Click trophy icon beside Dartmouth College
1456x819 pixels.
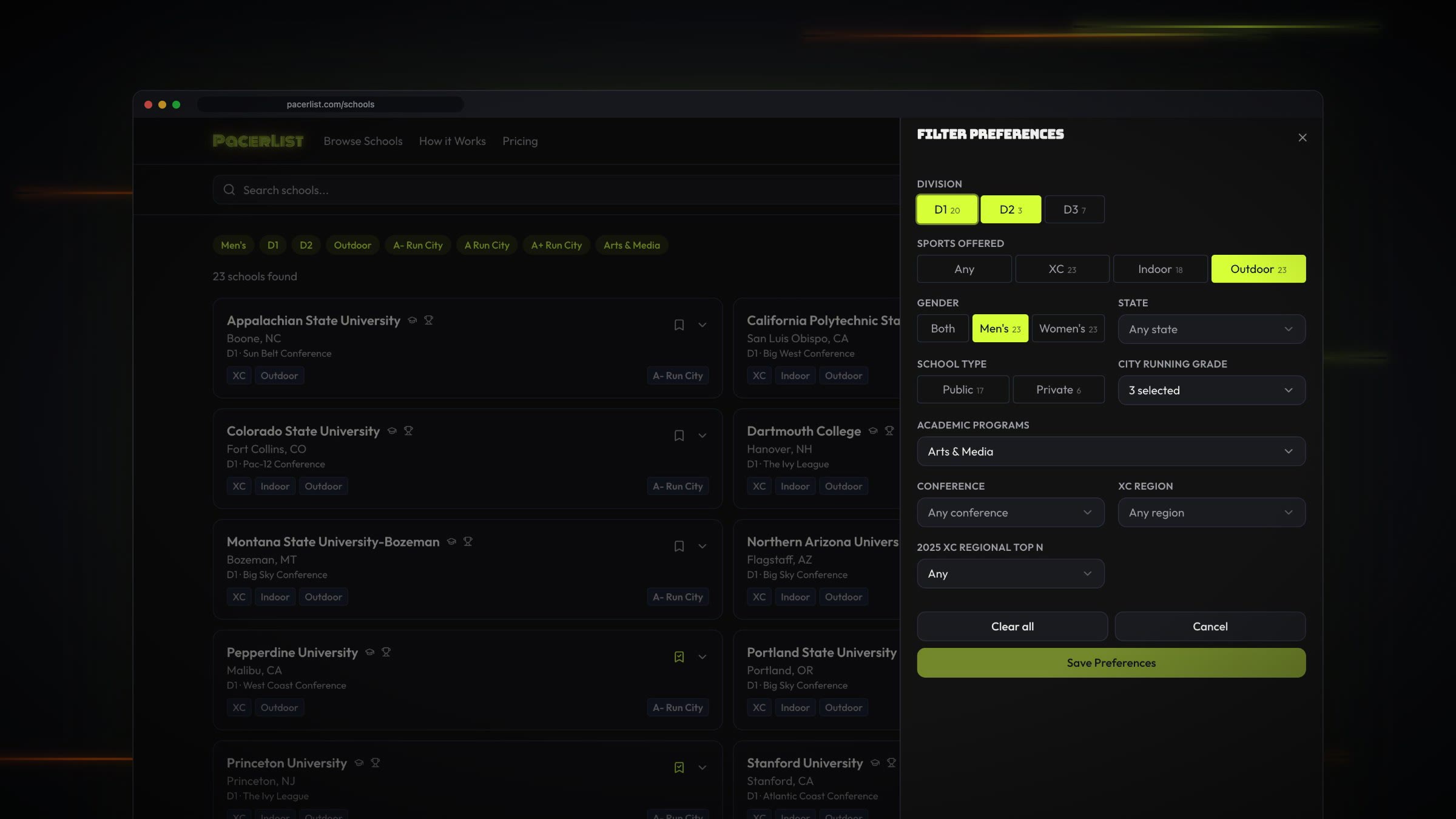pyautogui.click(x=889, y=431)
